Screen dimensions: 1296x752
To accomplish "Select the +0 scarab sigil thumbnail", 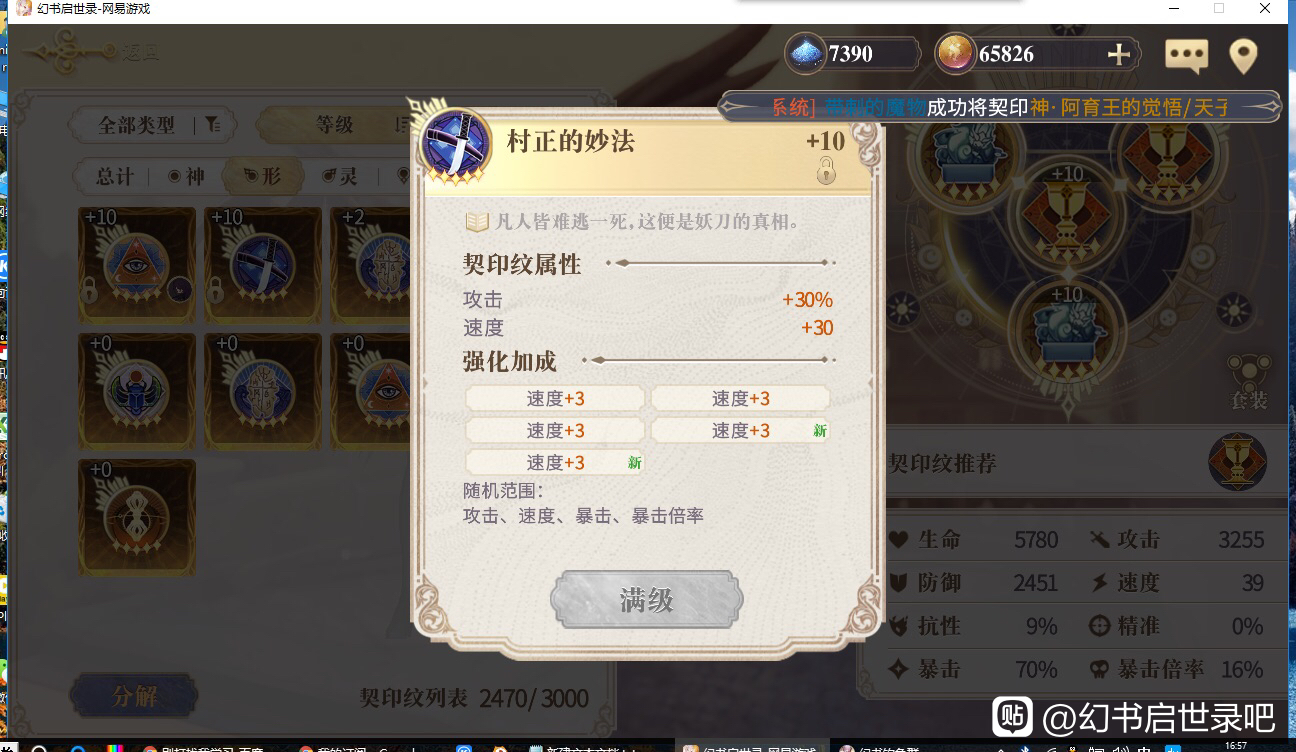I will pyautogui.click(x=137, y=391).
